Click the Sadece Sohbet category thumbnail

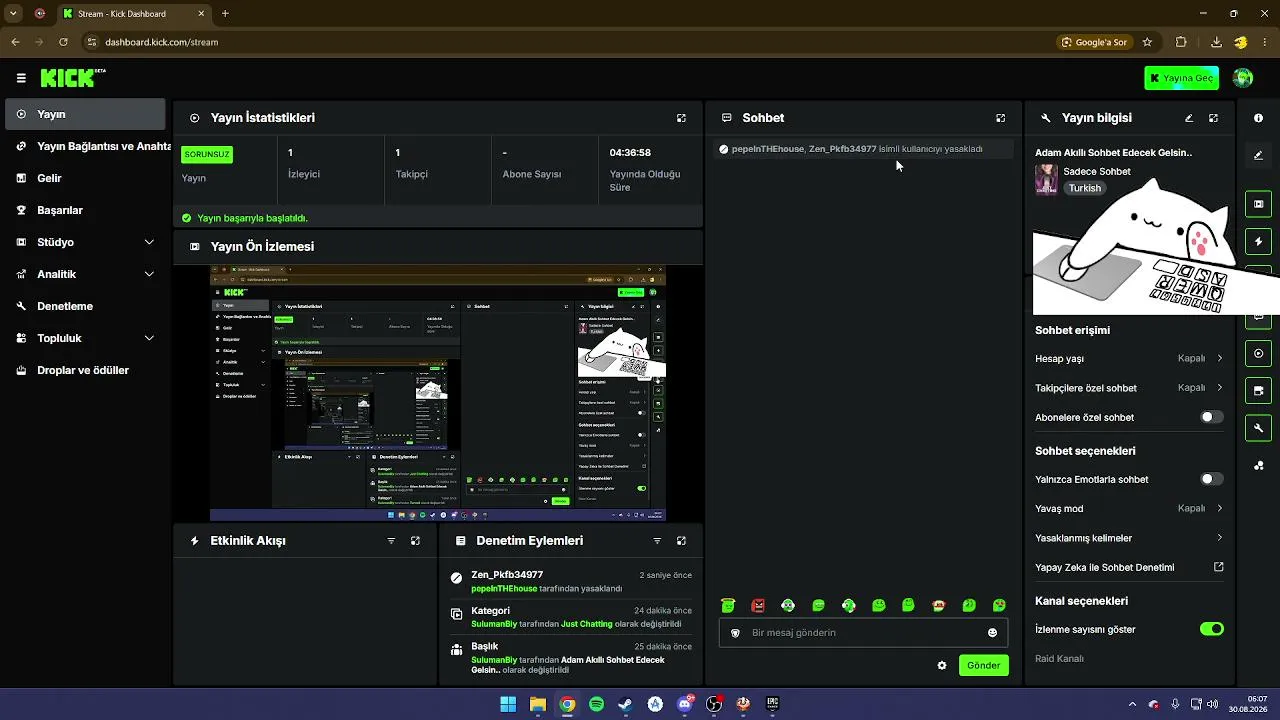[x=1046, y=179]
